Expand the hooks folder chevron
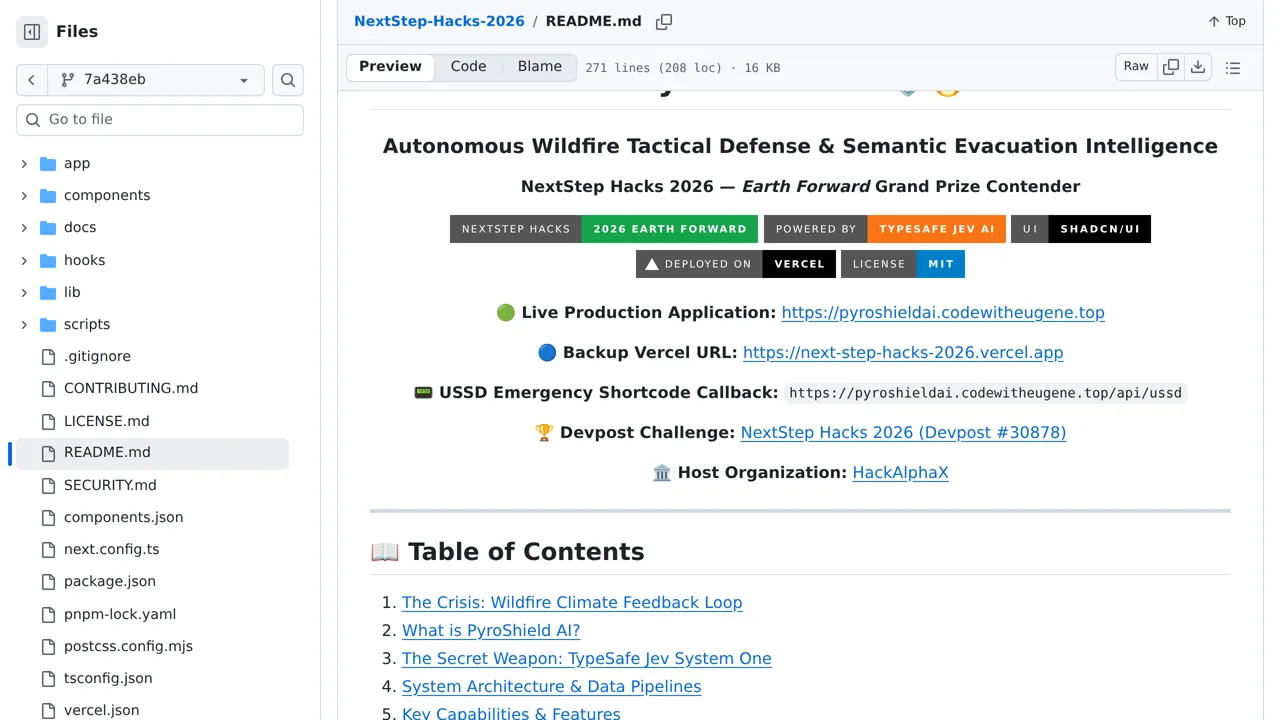The height and width of the screenshot is (720, 1280). tap(24, 260)
